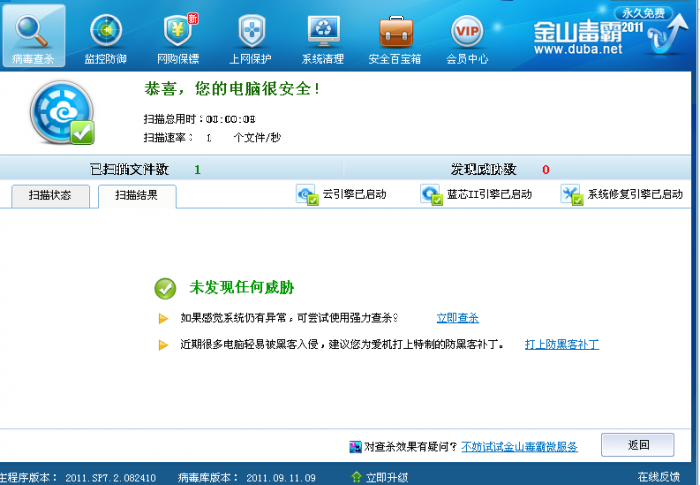Click the 扫描总用时 time text

coord(200,119)
